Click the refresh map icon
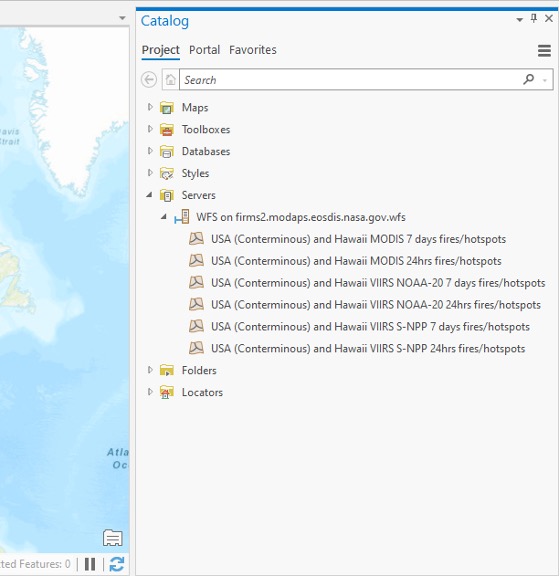 [117, 564]
